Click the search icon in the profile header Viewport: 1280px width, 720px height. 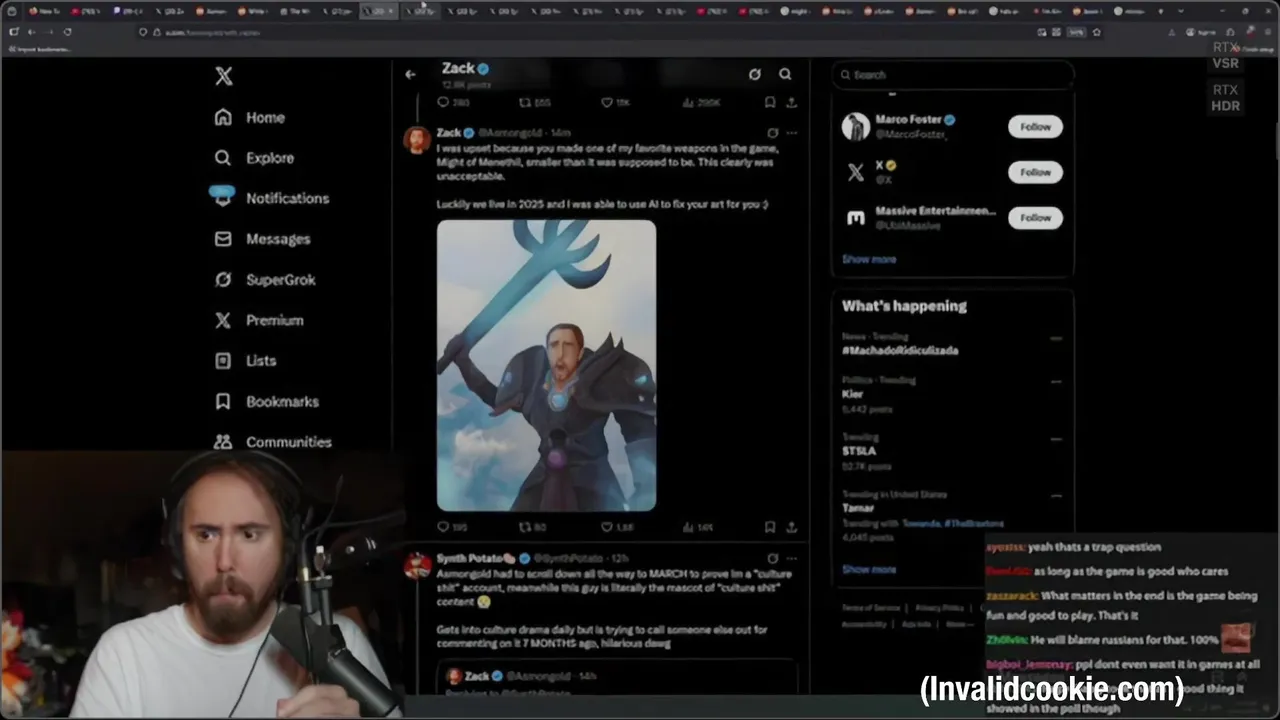point(785,74)
